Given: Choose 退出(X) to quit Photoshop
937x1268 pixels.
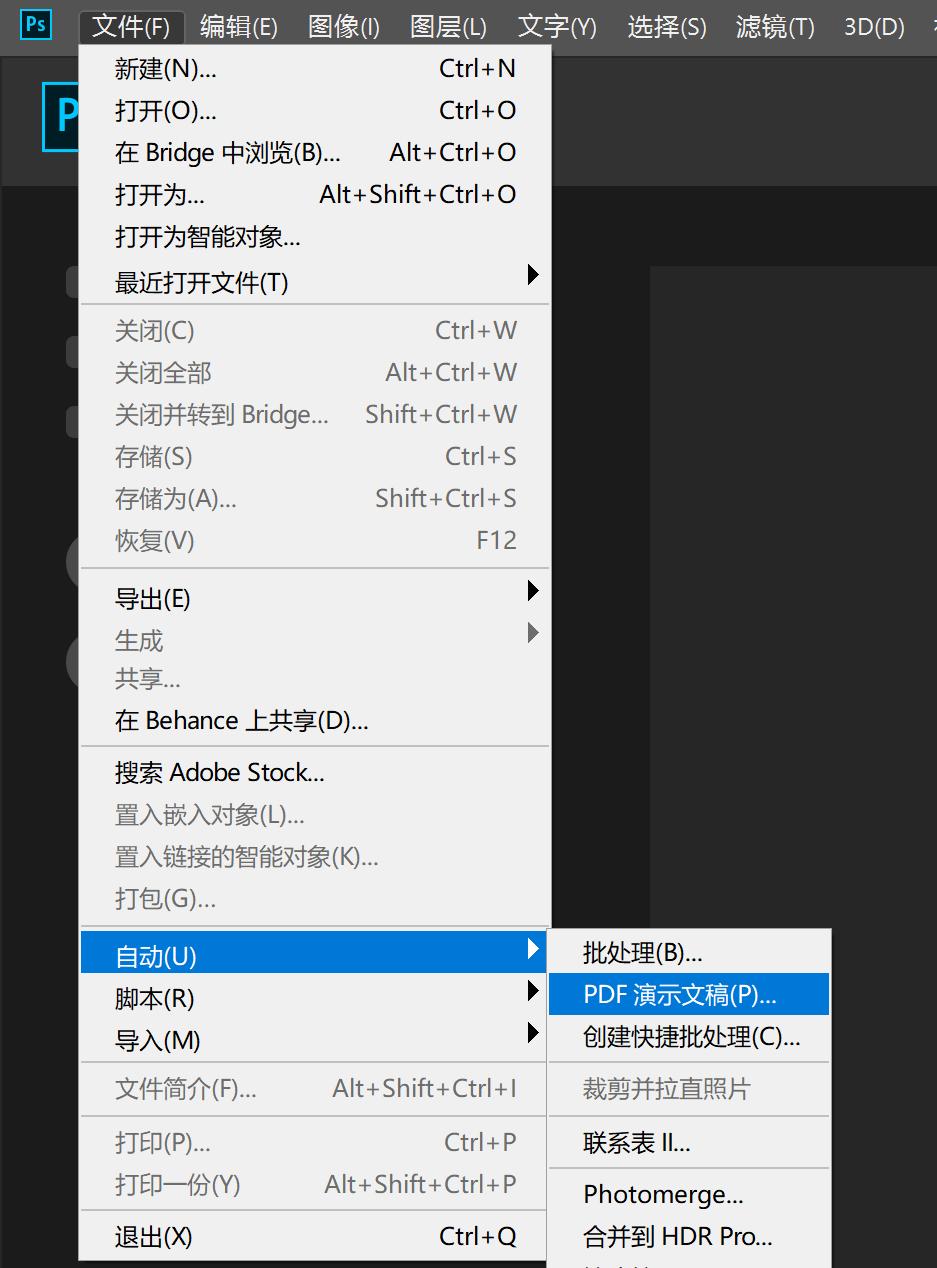Looking at the screenshot, I should (x=315, y=1237).
